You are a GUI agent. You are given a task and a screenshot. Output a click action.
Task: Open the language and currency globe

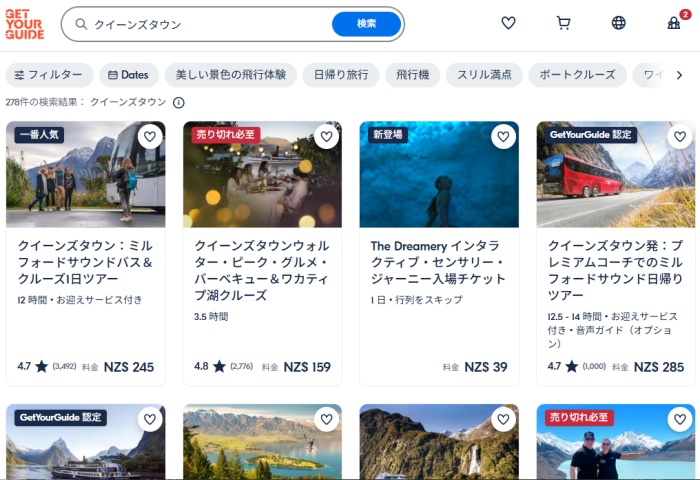618,23
